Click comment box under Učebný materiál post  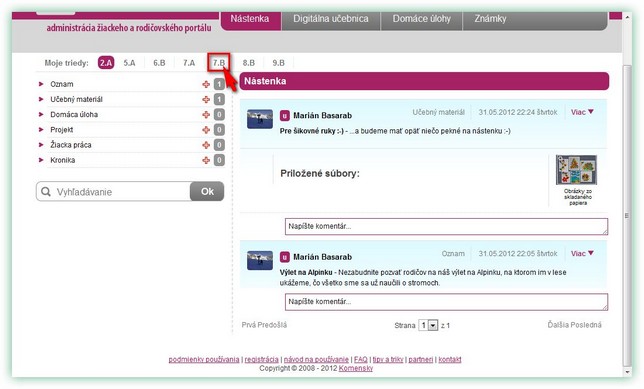(x=446, y=226)
